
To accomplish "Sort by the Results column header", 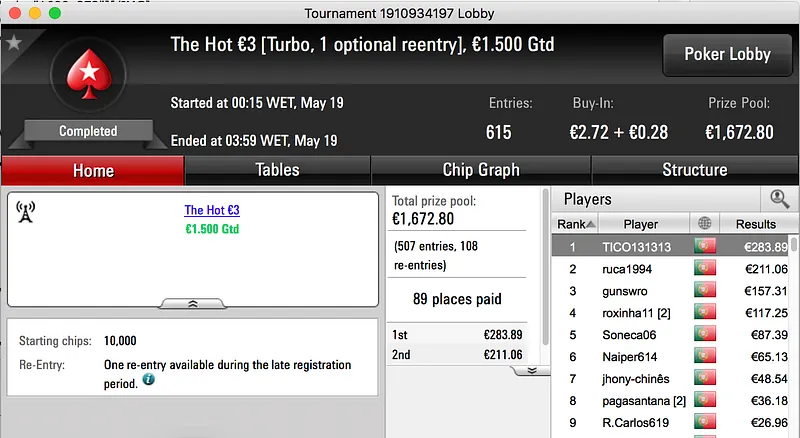I will point(755,224).
